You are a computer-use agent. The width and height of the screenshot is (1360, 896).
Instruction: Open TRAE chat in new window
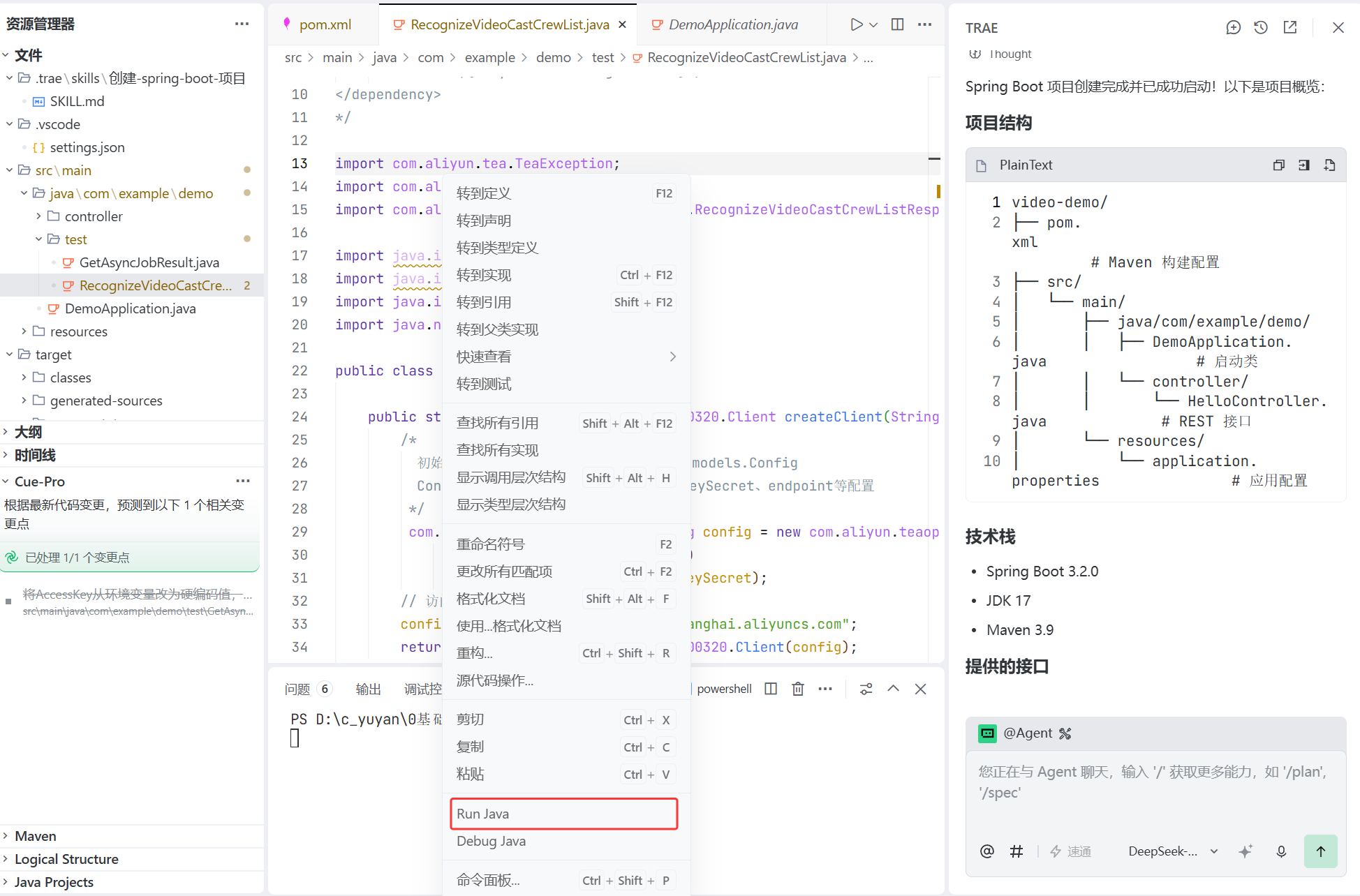pos(1290,27)
